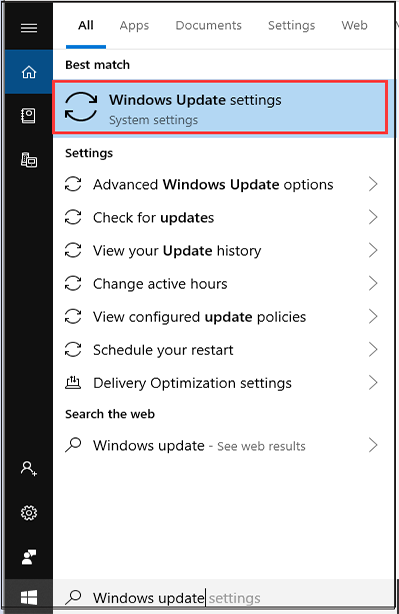Switch to the Apps tab

(134, 25)
